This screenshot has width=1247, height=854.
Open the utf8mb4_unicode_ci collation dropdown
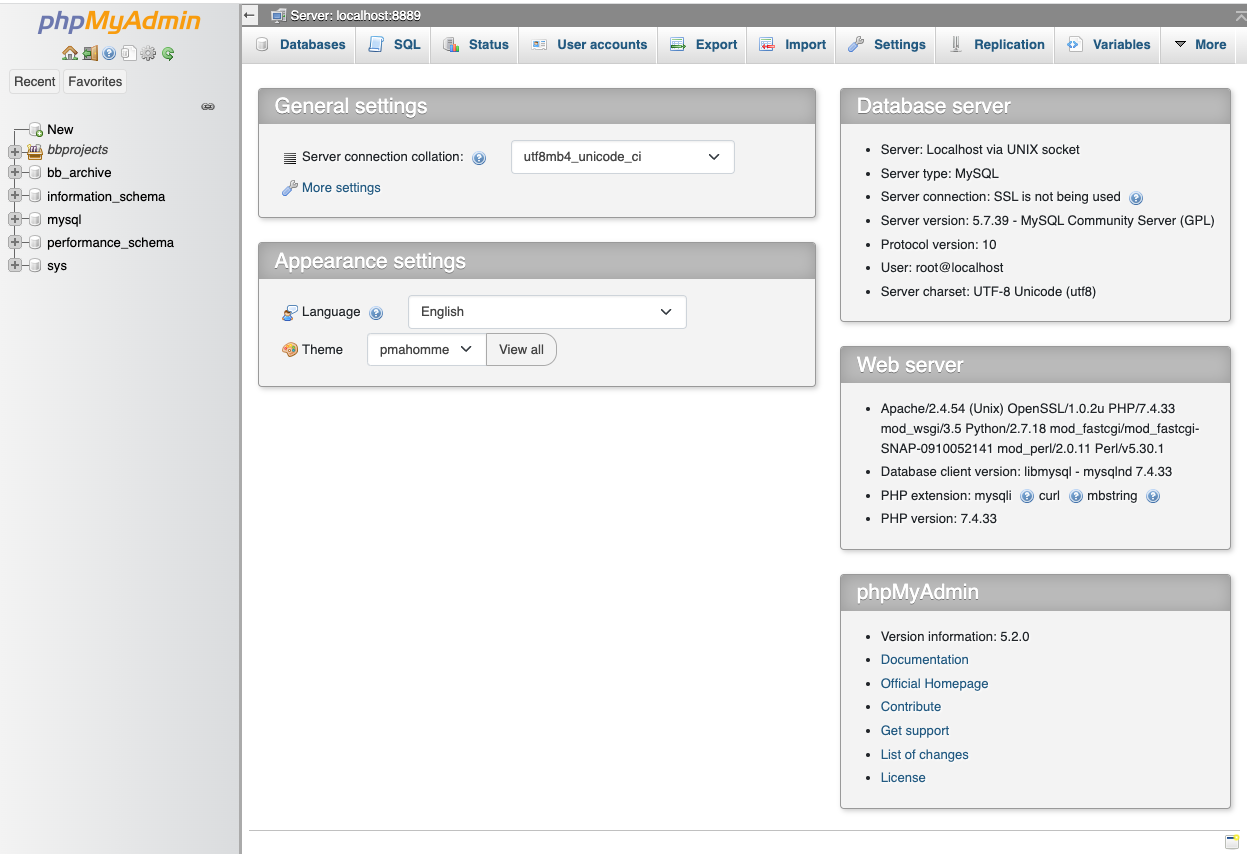622,157
